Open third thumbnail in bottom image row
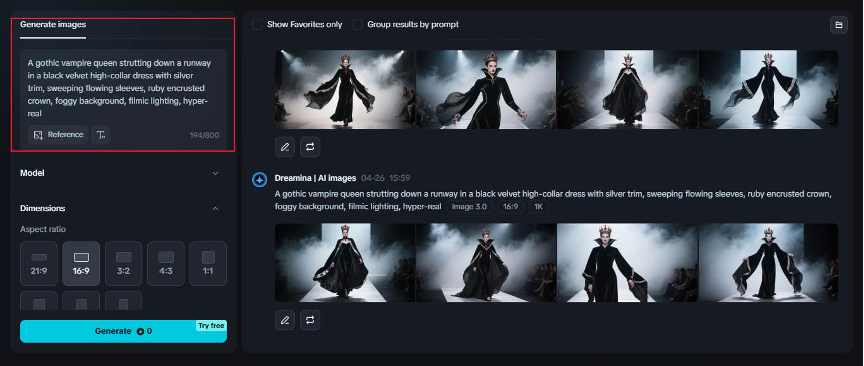The image size is (864, 366). pos(627,262)
